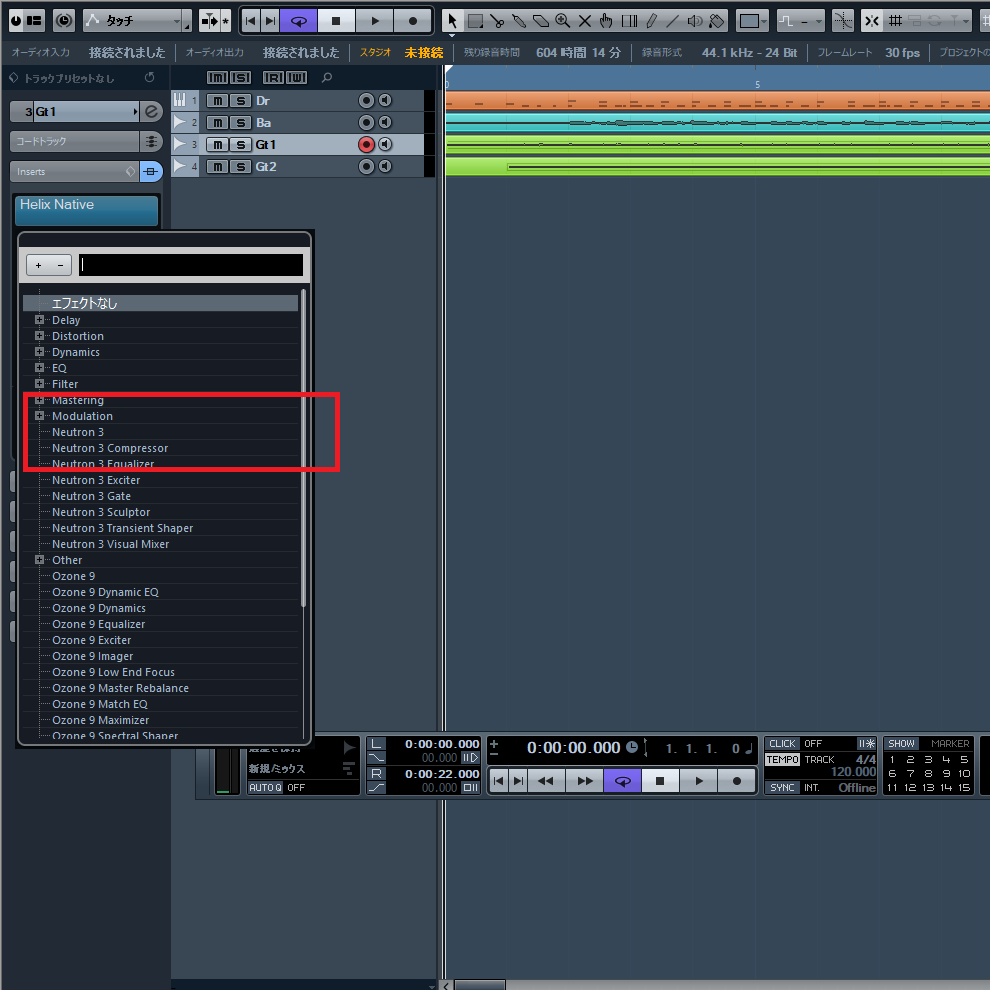
Task: Toggle TEMPO track button in transport panel
Action: pos(782,760)
